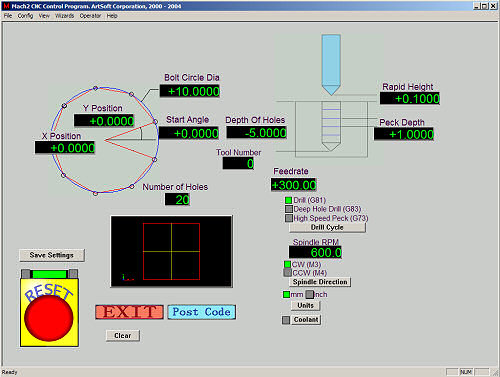Viewport: 500px width, 377px height.
Task: Click the Number of Holes field
Action: pyautogui.click(x=177, y=199)
